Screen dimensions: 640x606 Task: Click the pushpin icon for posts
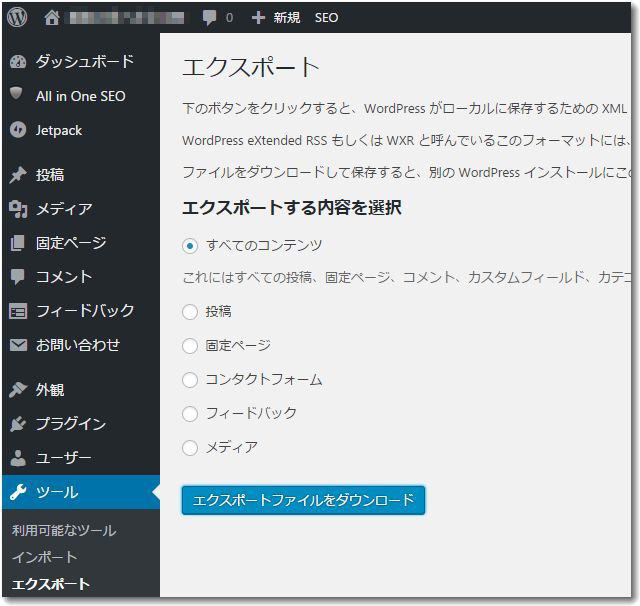(x=18, y=175)
